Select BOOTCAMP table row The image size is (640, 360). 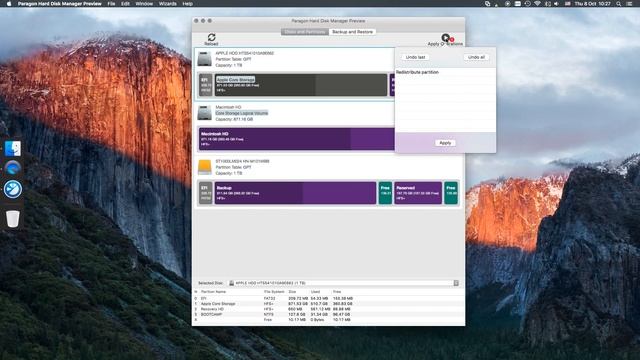click(328, 314)
